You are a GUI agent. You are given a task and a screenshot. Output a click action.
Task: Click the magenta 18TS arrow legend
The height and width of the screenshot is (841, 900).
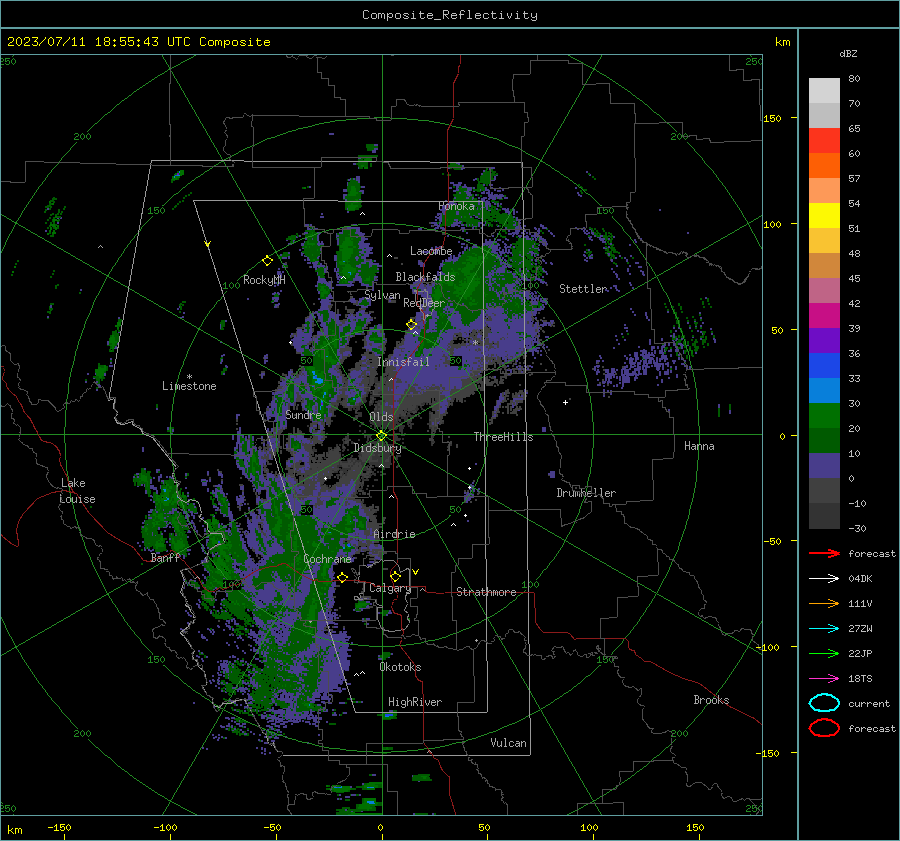point(824,679)
